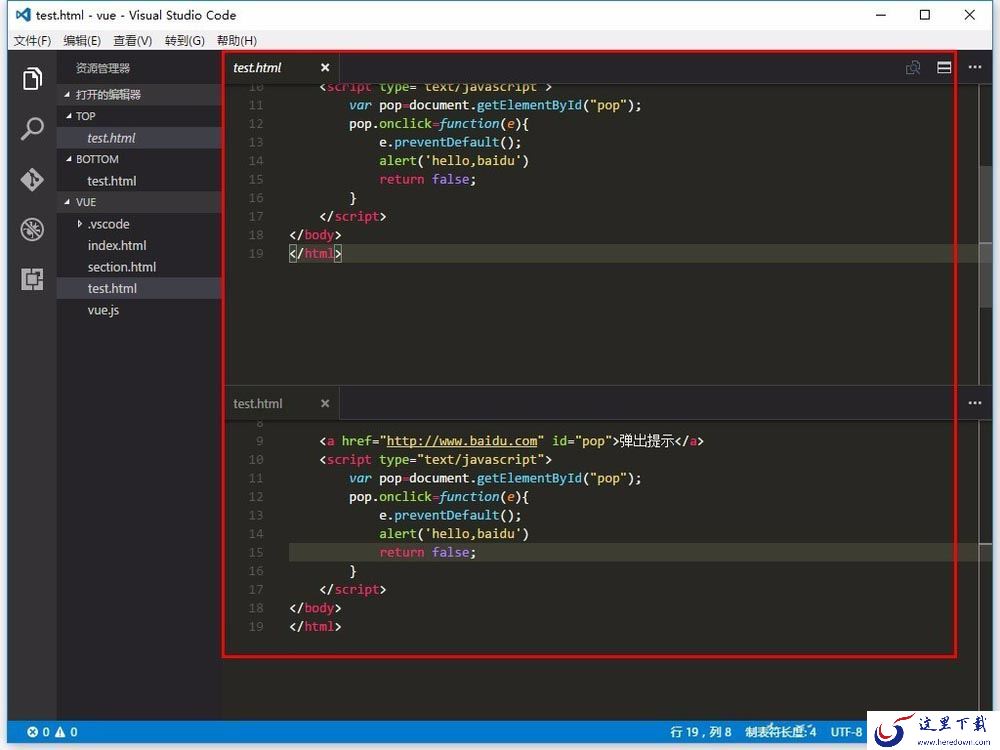Collapse the VUE folder section

pyautogui.click(x=68, y=202)
